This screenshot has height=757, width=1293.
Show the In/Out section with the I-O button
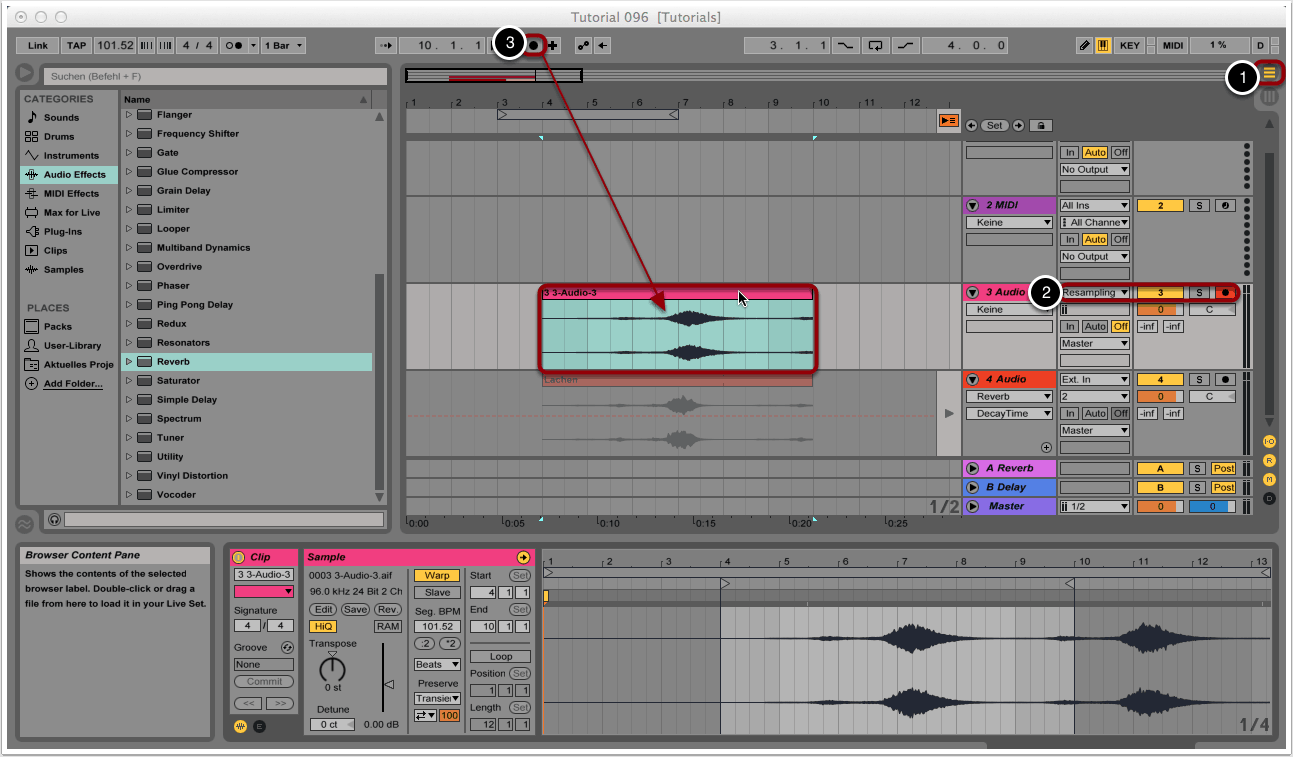1270,441
